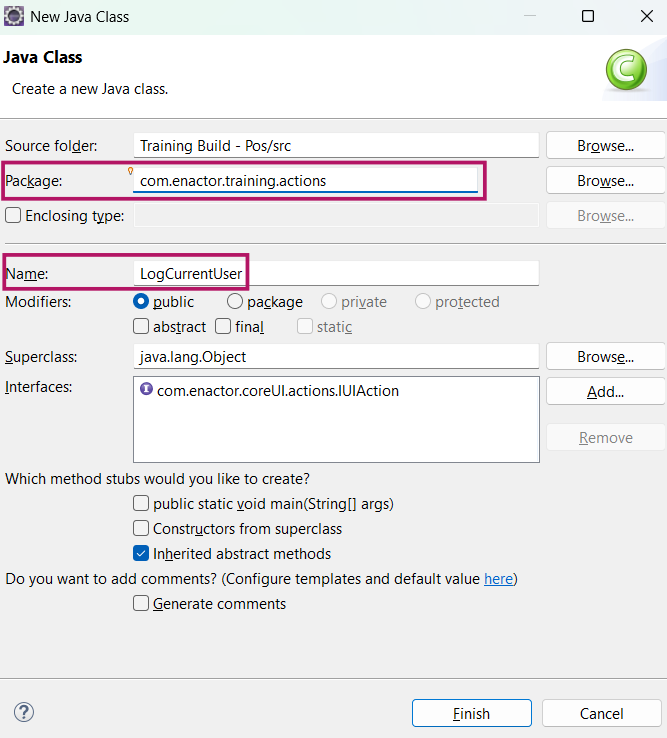The width and height of the screenshot is (667, 738).
Task: Enable Generate comments option
Action: click(141, 603)
